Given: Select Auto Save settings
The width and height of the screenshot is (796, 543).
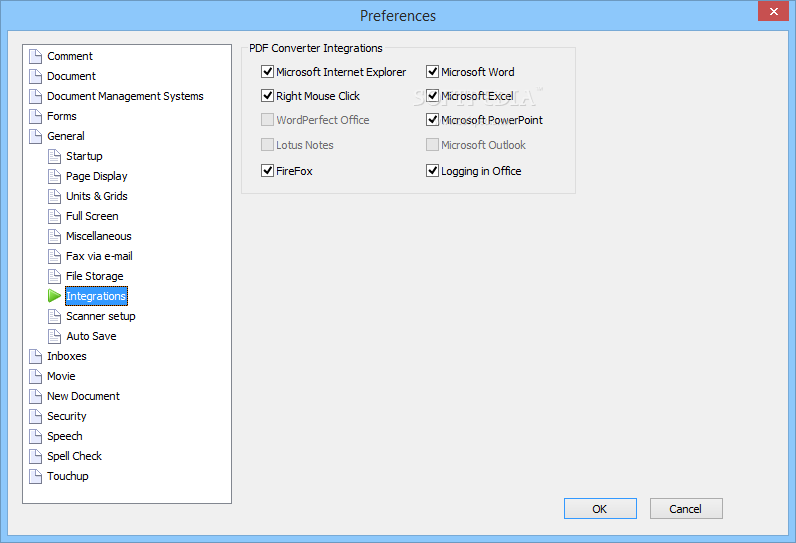Looking at the screenshot, I should [91, 336].
